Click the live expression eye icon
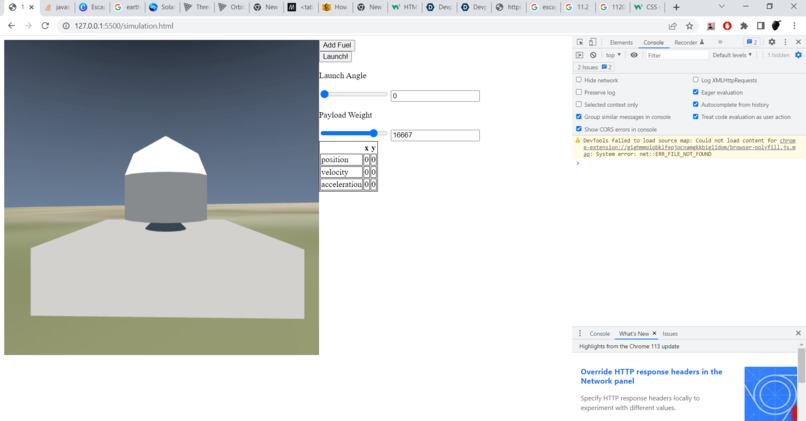The width and height of the screenshot is (806, 421). click(634, 55)
